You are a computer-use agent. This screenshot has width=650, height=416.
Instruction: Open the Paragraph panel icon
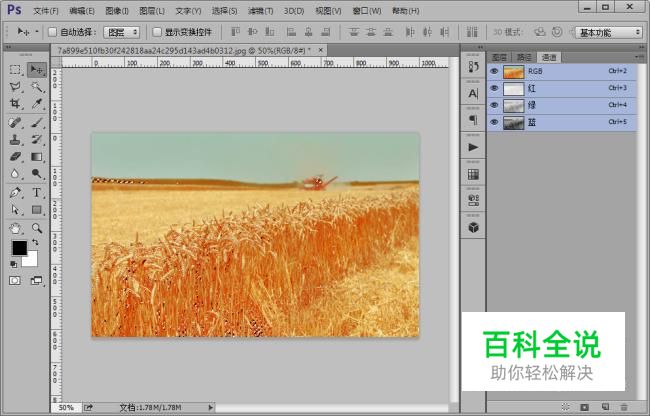pyautogui.click(x=473, y=120)
